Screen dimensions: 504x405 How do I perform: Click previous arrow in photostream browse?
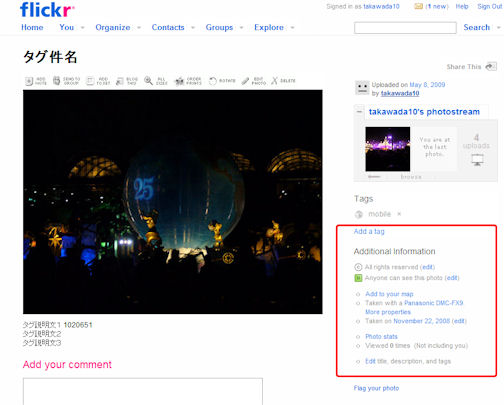[374, 177]
